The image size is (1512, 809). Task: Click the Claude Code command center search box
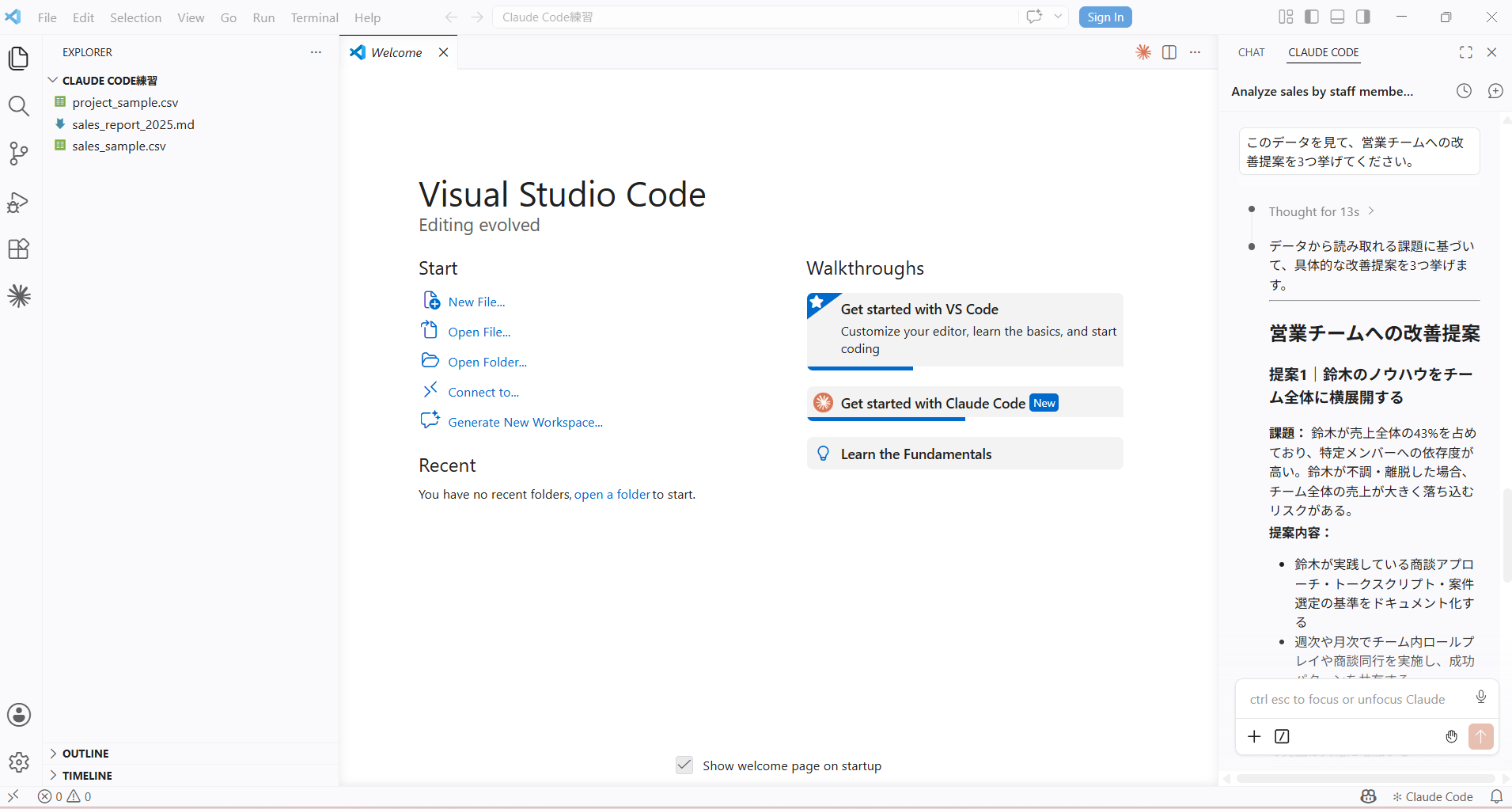click(756, 17)
